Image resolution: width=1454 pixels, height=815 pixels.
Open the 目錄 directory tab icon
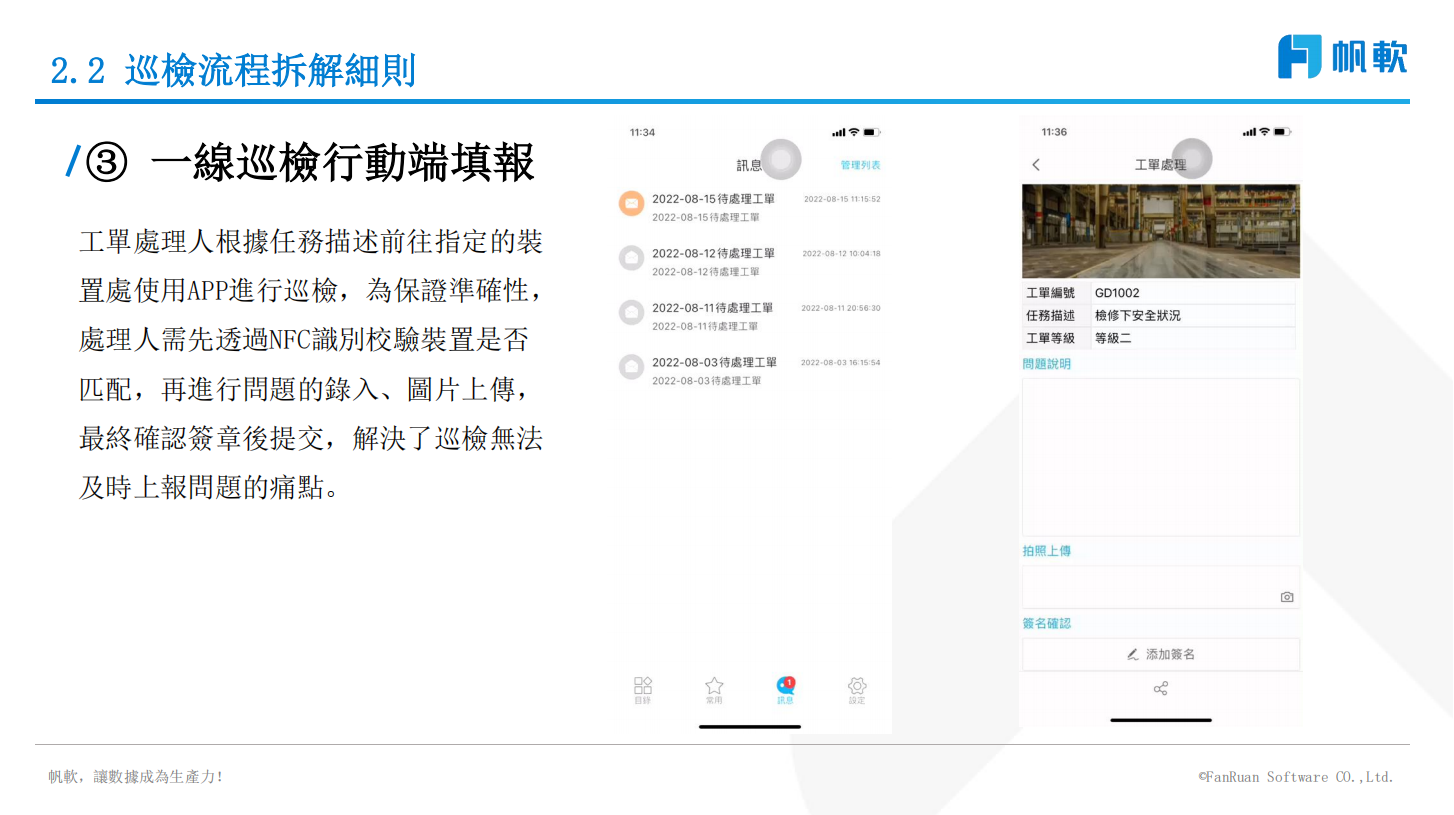[643, 687]
